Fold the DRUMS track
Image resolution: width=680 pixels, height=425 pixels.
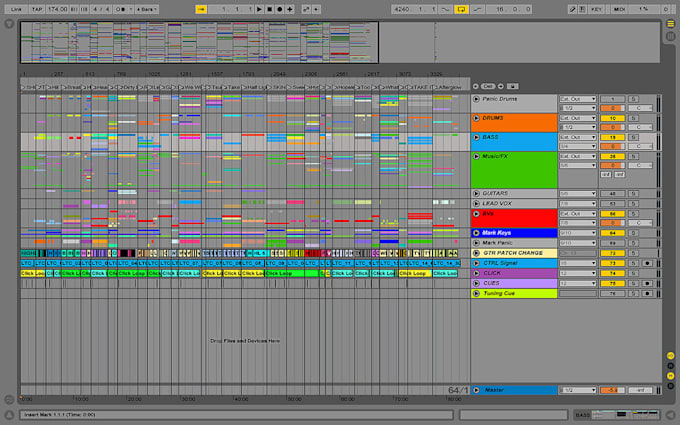[476, 118]
